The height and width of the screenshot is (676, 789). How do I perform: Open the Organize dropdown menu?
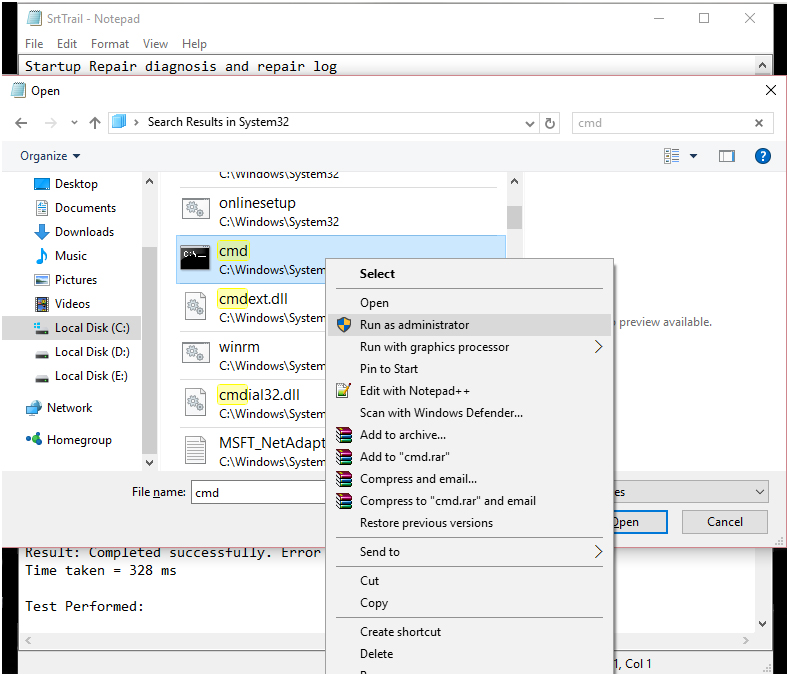pyautogui.click(x=50, y=156)
